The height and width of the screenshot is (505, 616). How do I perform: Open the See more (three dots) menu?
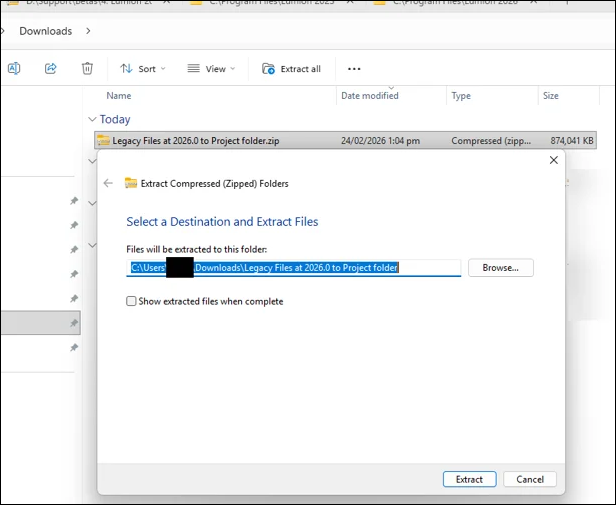[353, 69]
